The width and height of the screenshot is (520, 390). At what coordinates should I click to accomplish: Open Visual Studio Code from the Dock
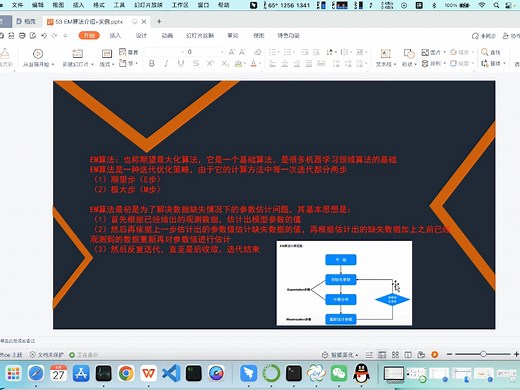click(x=171, y=373)
